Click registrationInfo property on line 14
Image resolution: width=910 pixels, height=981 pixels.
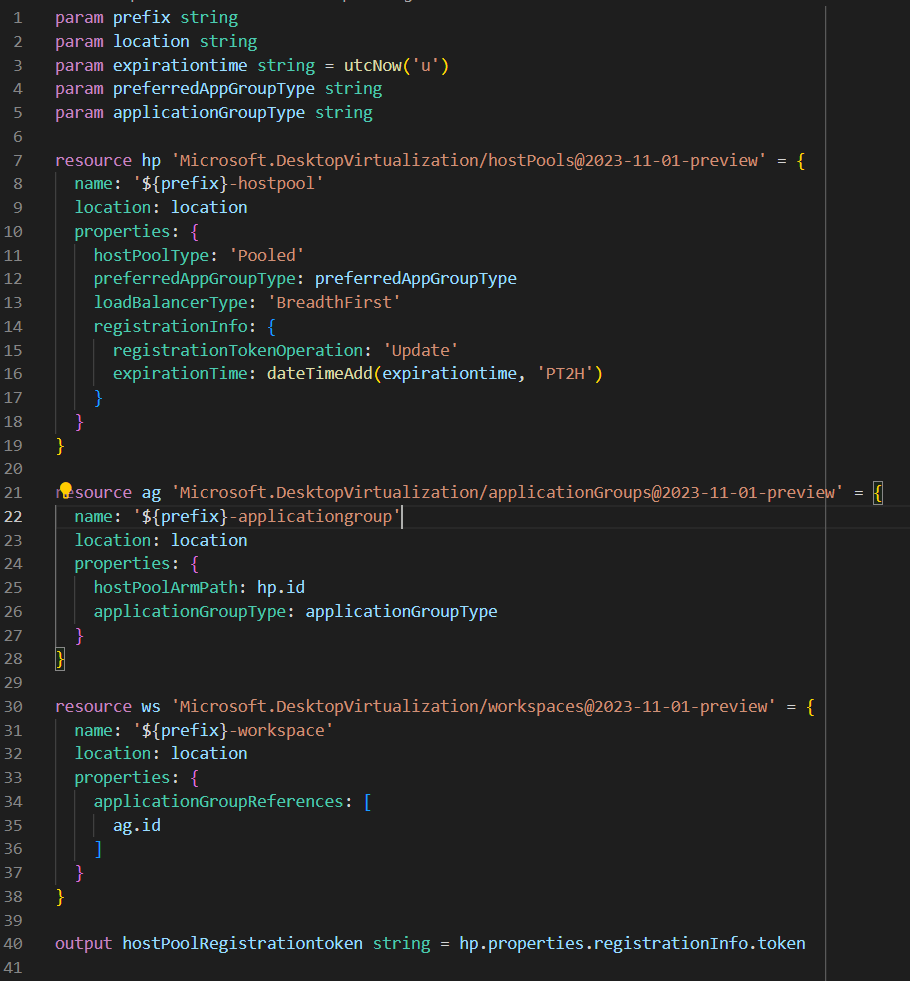(x=171, y=327)
